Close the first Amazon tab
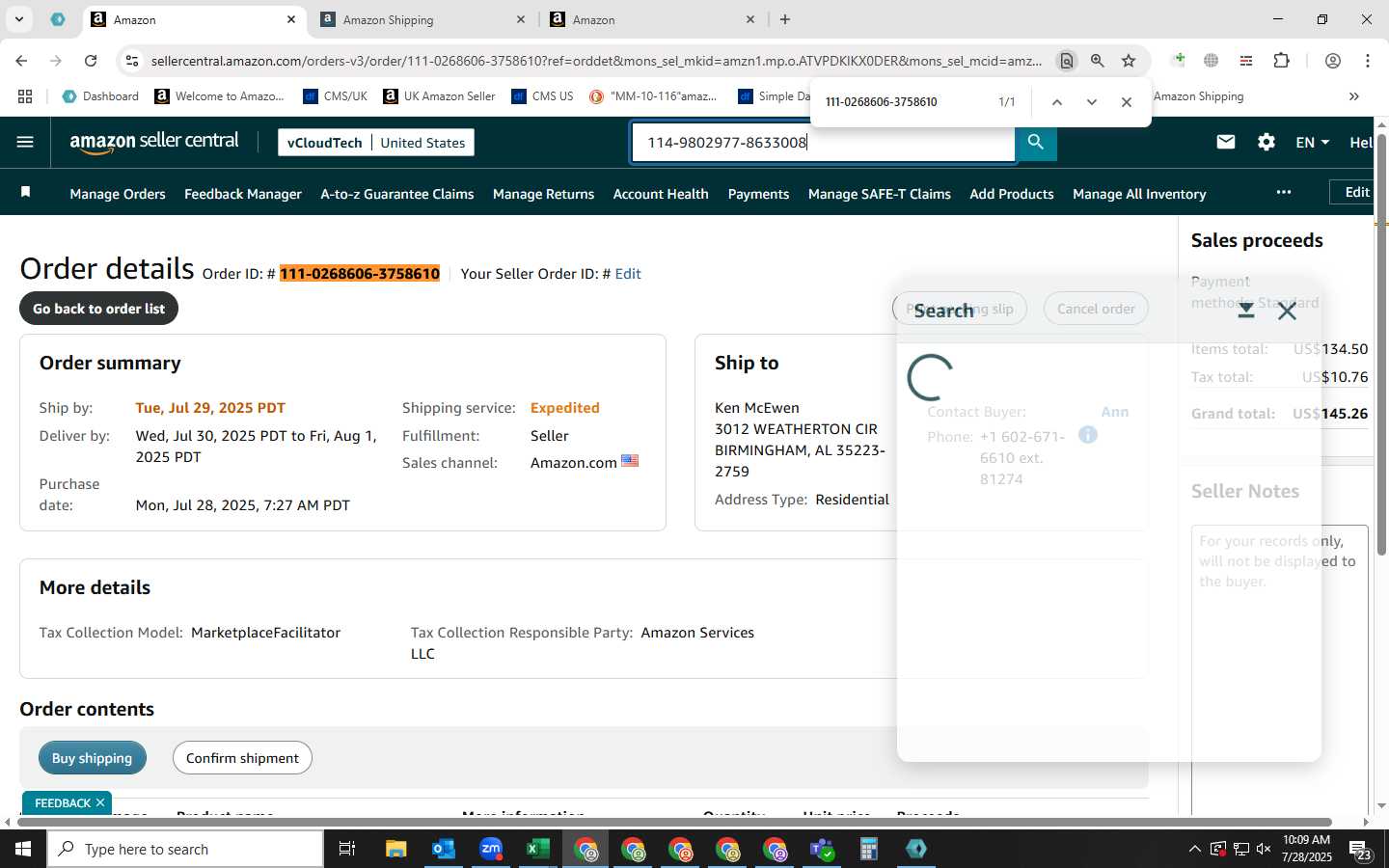 coord(291,19)
